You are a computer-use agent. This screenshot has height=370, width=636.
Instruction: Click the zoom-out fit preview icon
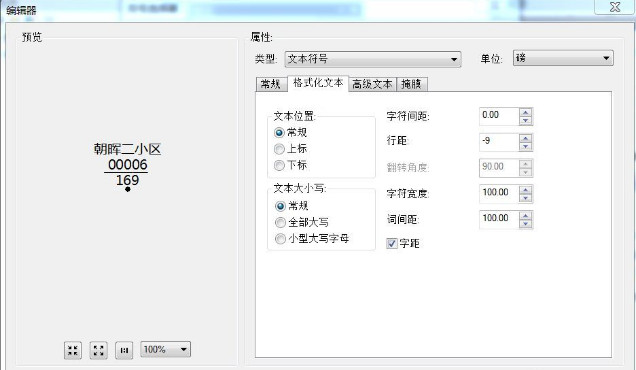tap(99, 350)
